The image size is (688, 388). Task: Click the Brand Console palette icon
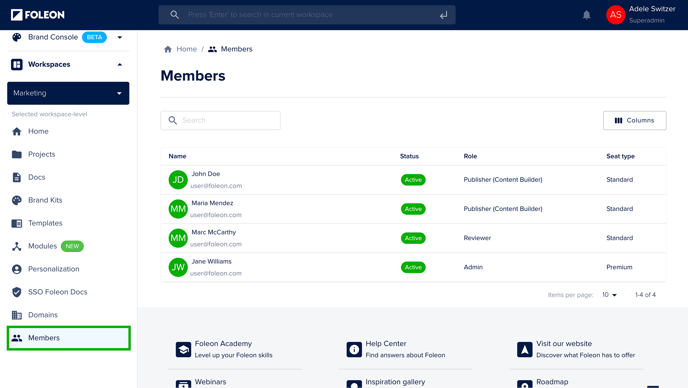[17, 37]
